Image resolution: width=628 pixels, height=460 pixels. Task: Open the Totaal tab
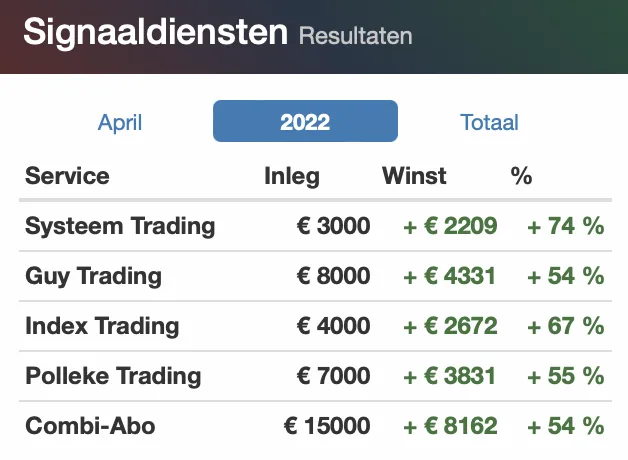[x=489, y=122]
